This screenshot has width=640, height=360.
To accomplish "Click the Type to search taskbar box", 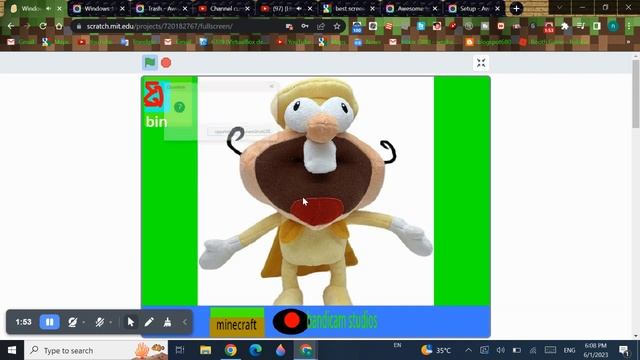I will 96,350.
